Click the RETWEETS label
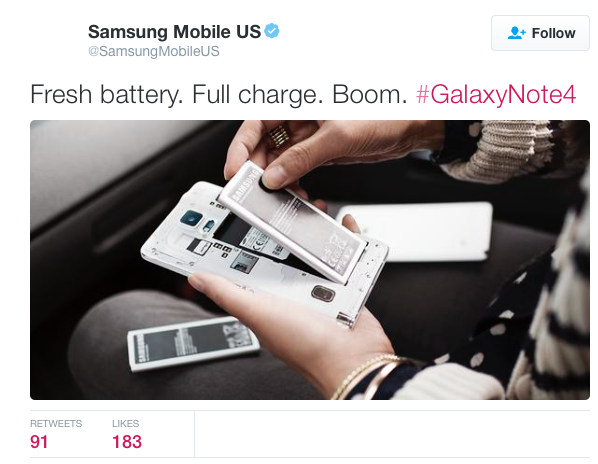 pos(56,424)
